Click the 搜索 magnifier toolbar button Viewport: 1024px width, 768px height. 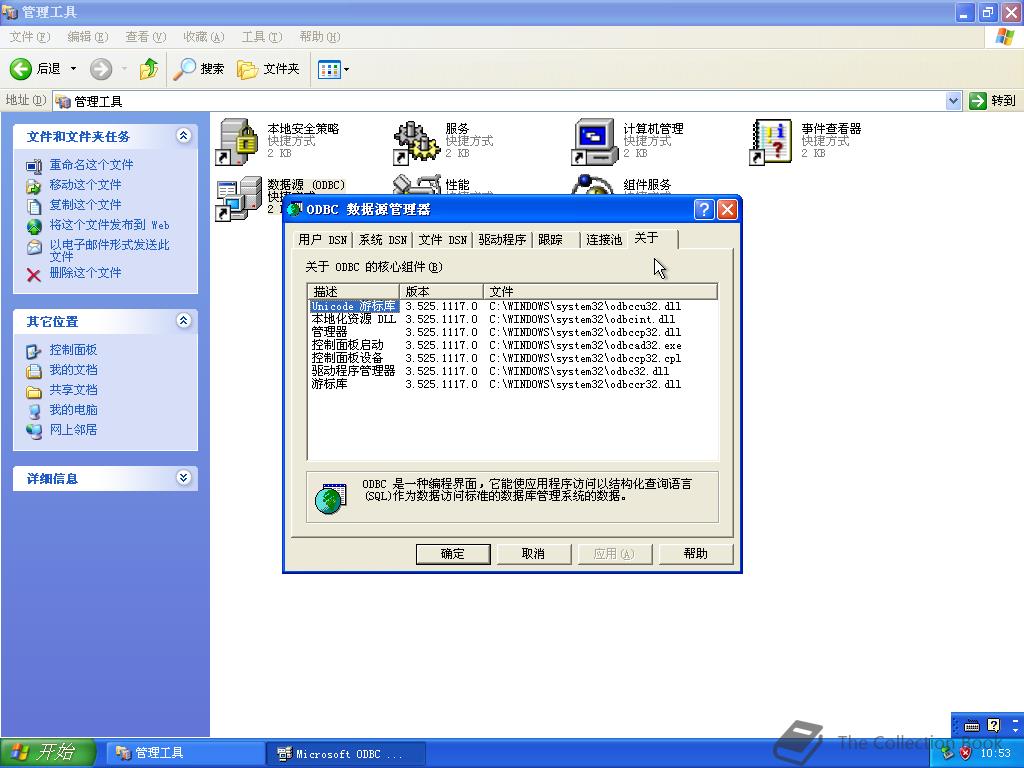tap(199, 69)
